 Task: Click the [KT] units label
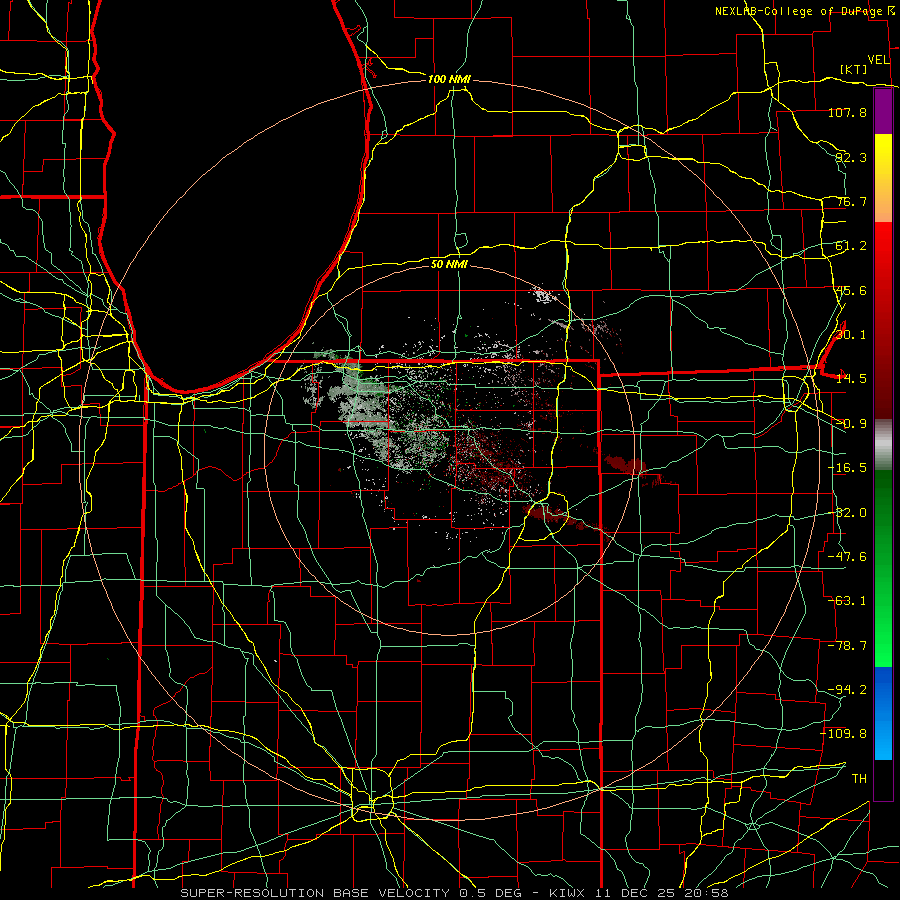[x=854, y=69]
